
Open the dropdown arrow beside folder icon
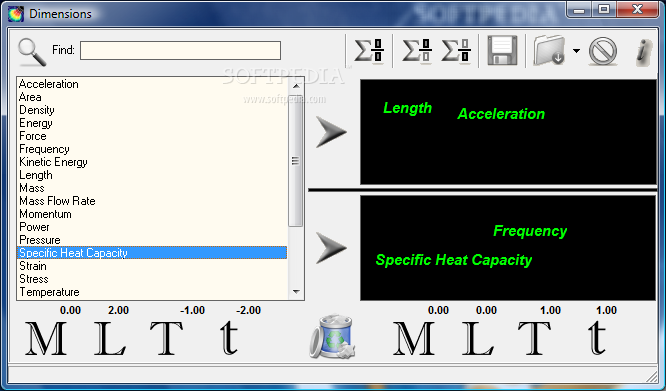(576, 51)
